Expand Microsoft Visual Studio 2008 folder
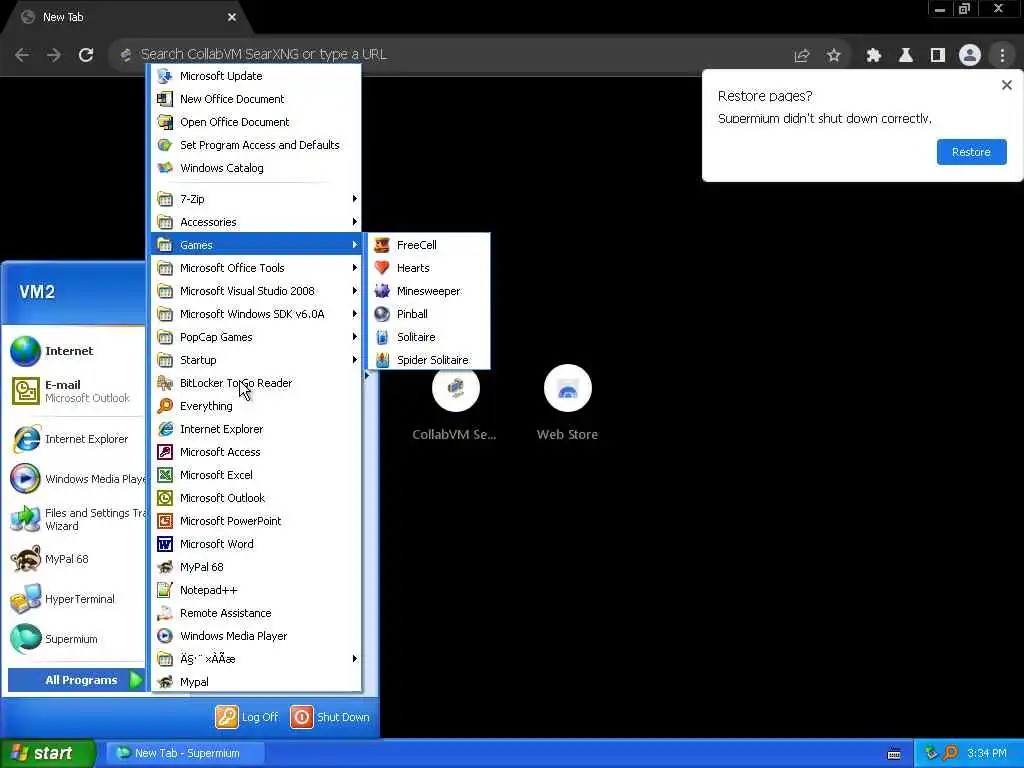Screen dimensions: 1024x768 [x=256, y=291]
